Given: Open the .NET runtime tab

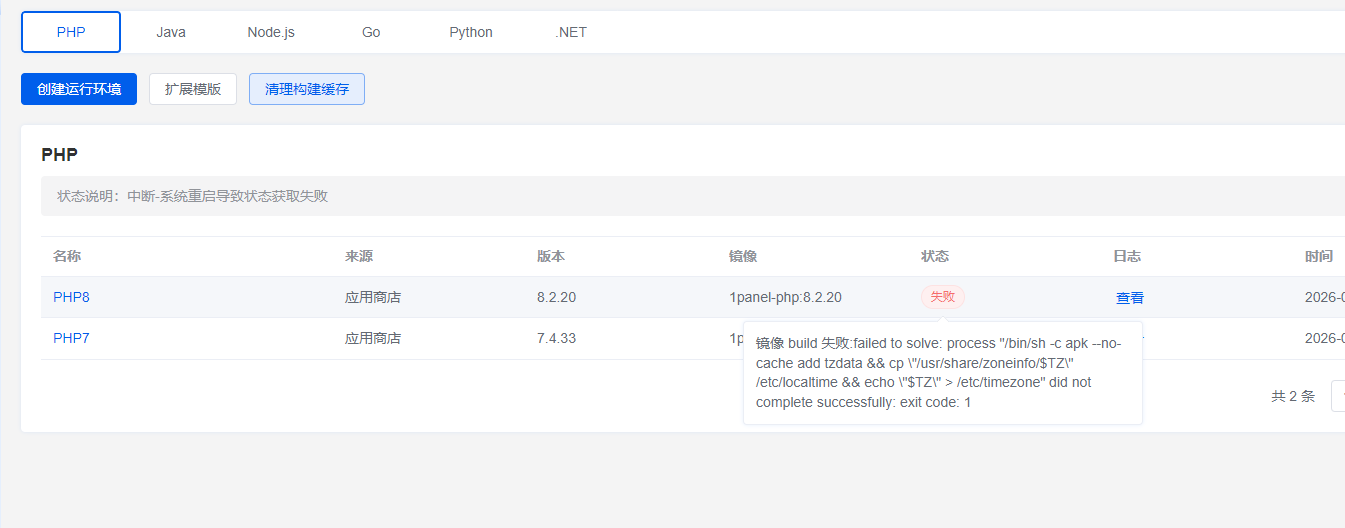Looking at the screenshot, I should click(x=571, y=32).
